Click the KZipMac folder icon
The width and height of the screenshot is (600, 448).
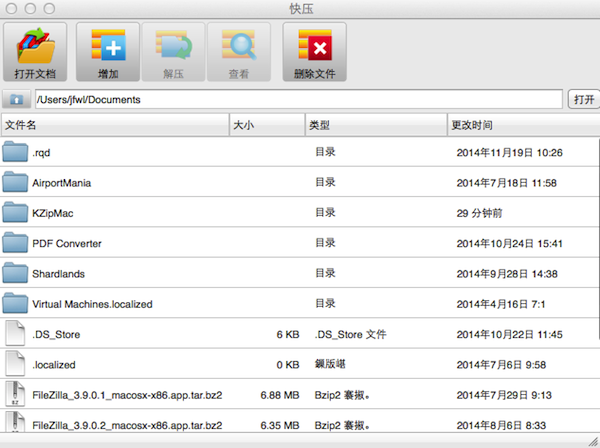pyautogui.click(x=16, y=213)
